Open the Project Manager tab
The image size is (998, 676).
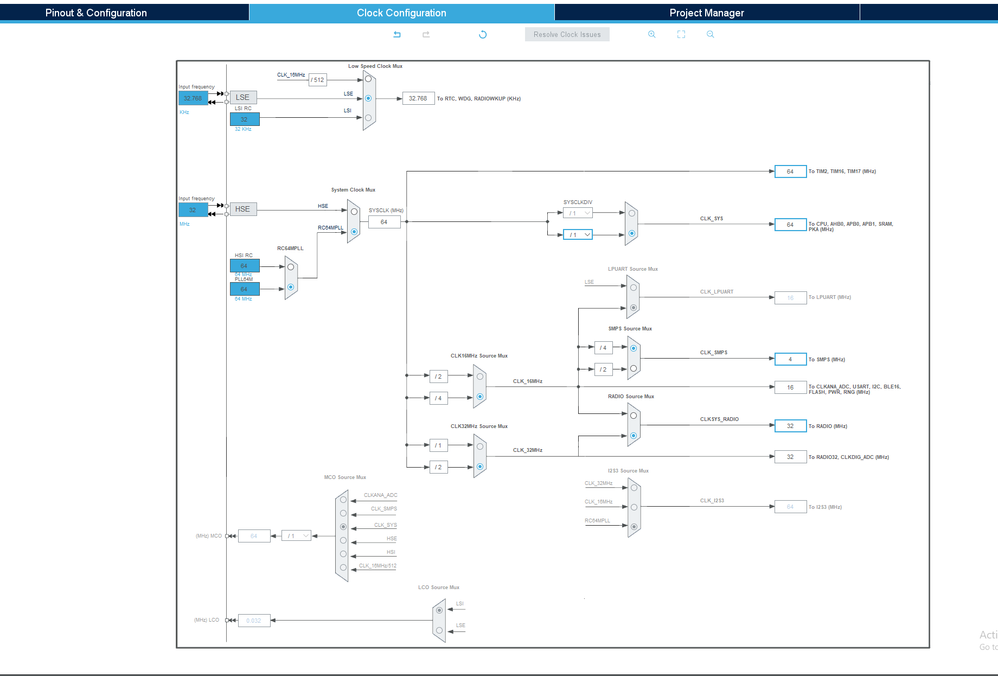706,13
